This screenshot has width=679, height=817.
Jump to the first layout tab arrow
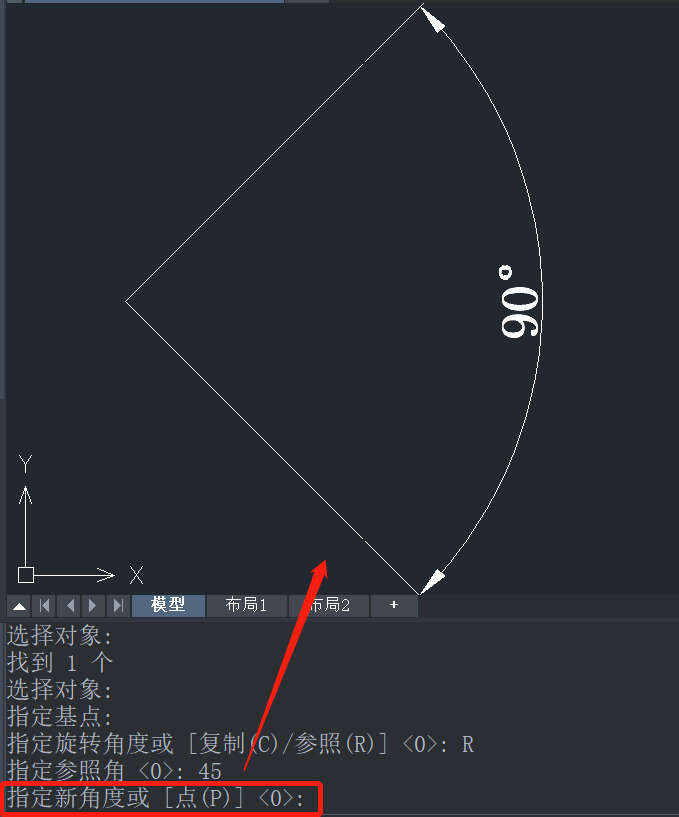(x=44, y=606)
